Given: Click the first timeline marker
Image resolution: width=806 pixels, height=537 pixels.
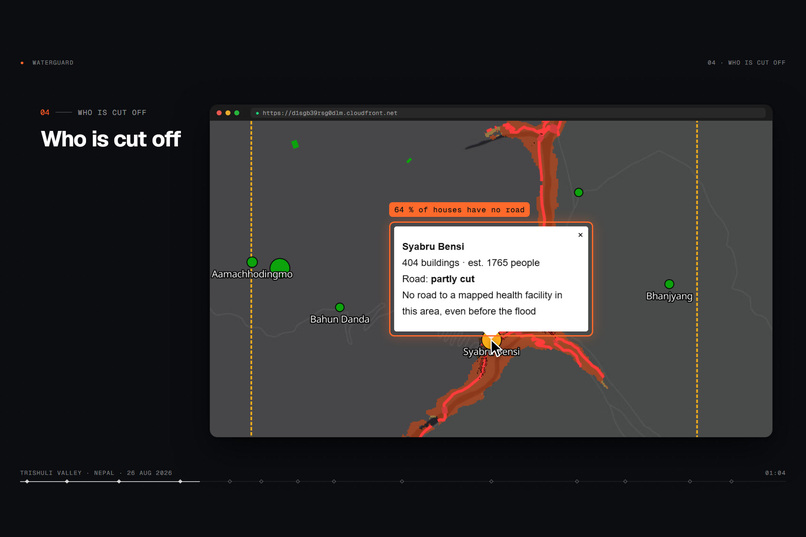Looking at the screenshot, I should pyautogui.click(x=27, y=482).
